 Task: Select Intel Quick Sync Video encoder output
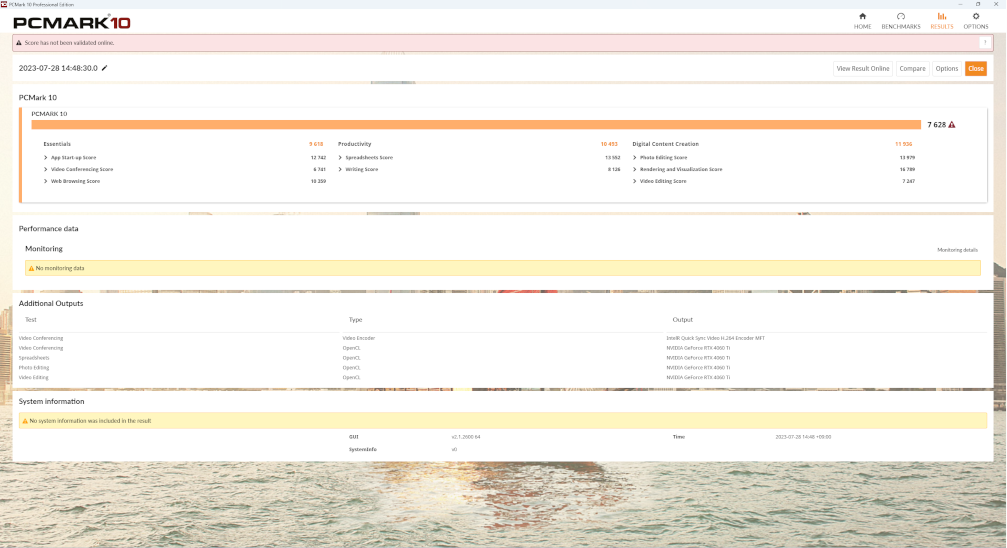(x=715, y=338)
